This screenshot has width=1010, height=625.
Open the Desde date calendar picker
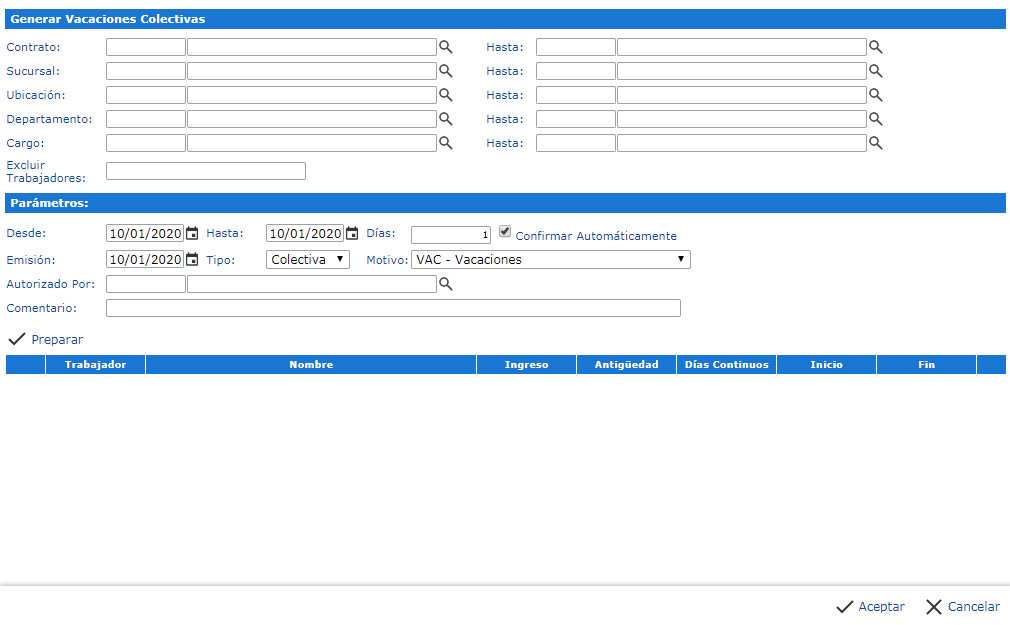192,233
